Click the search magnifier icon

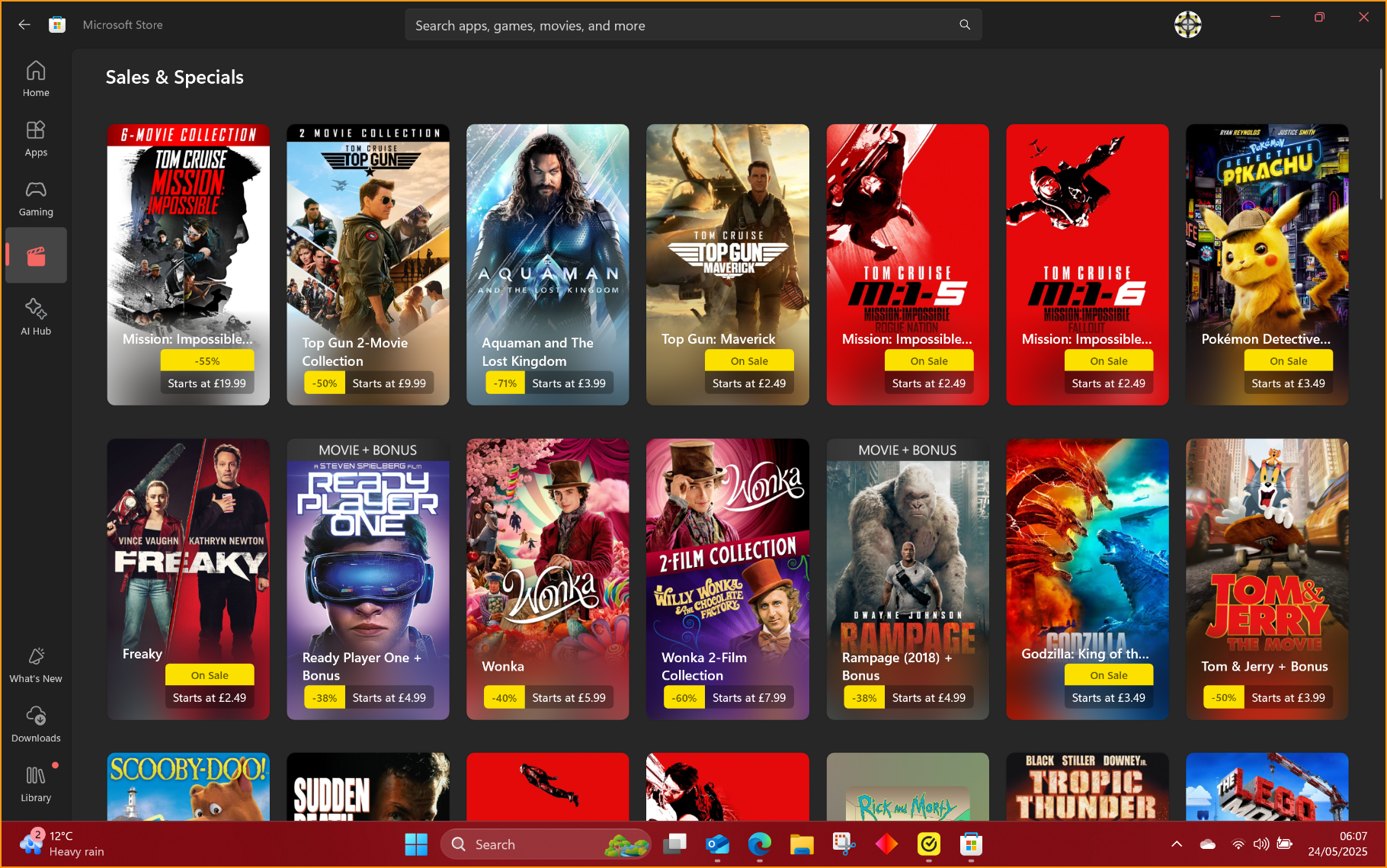pos(965,25)
